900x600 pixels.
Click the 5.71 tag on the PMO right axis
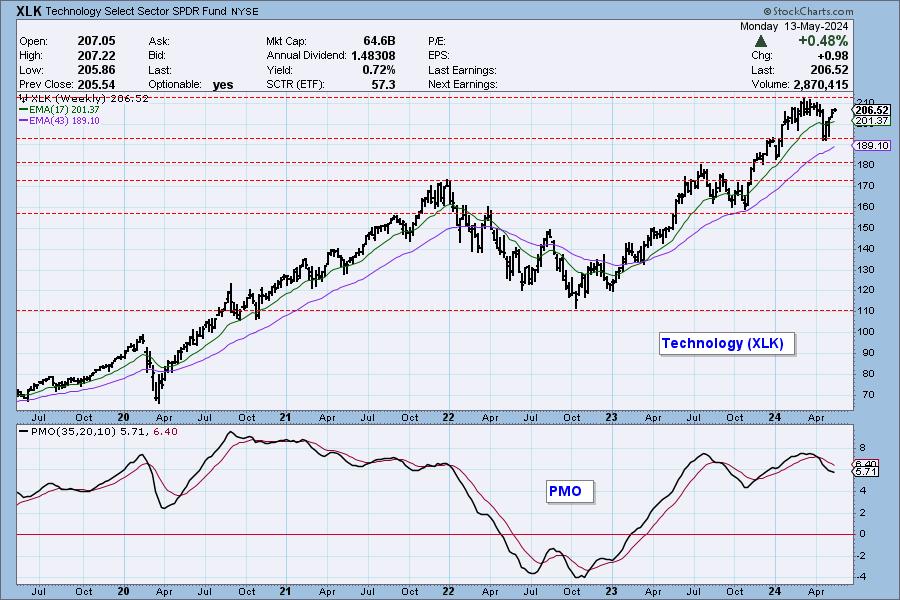coord(866,471)
